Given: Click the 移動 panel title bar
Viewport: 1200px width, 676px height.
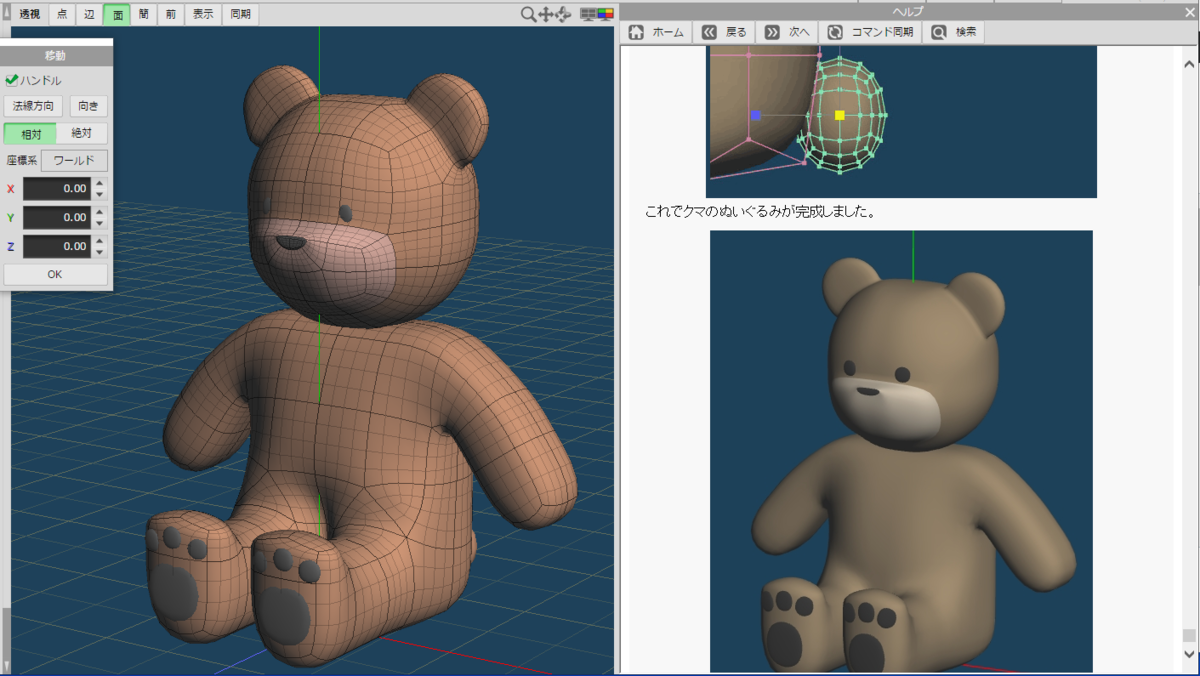Looking at the screenshot, I should coord(55,56).
